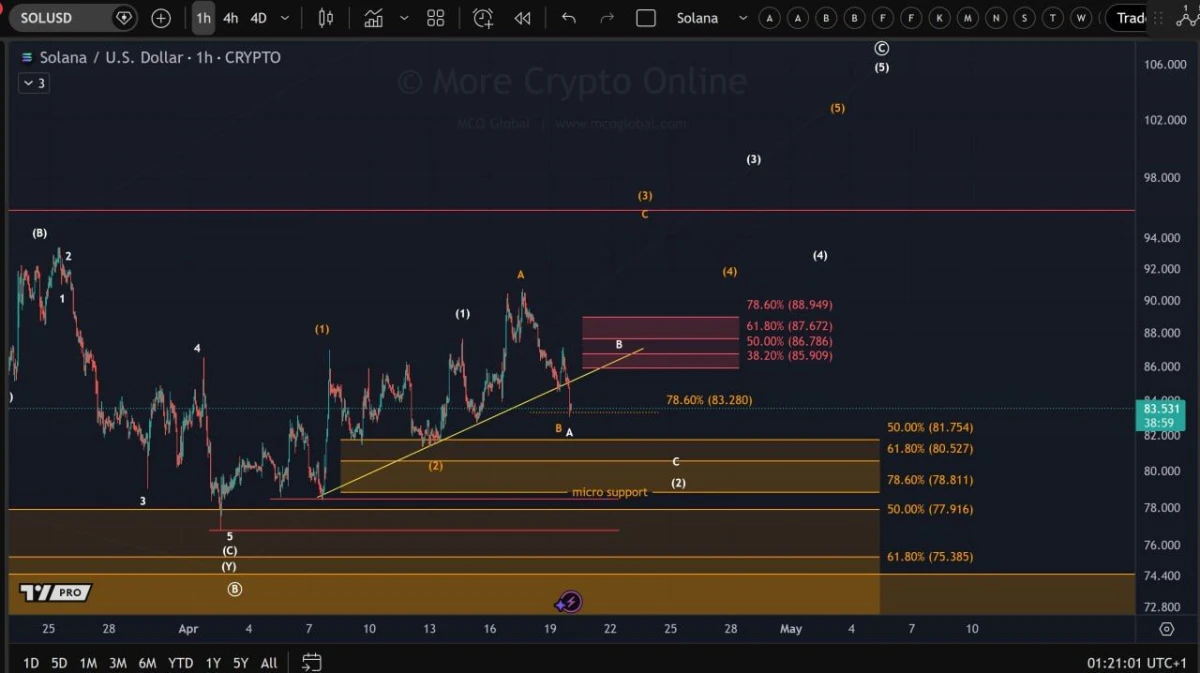Screen dimensions: 1200x673
Task: Click the Apr label on the time axis
Action: click(x=188, y=629)
